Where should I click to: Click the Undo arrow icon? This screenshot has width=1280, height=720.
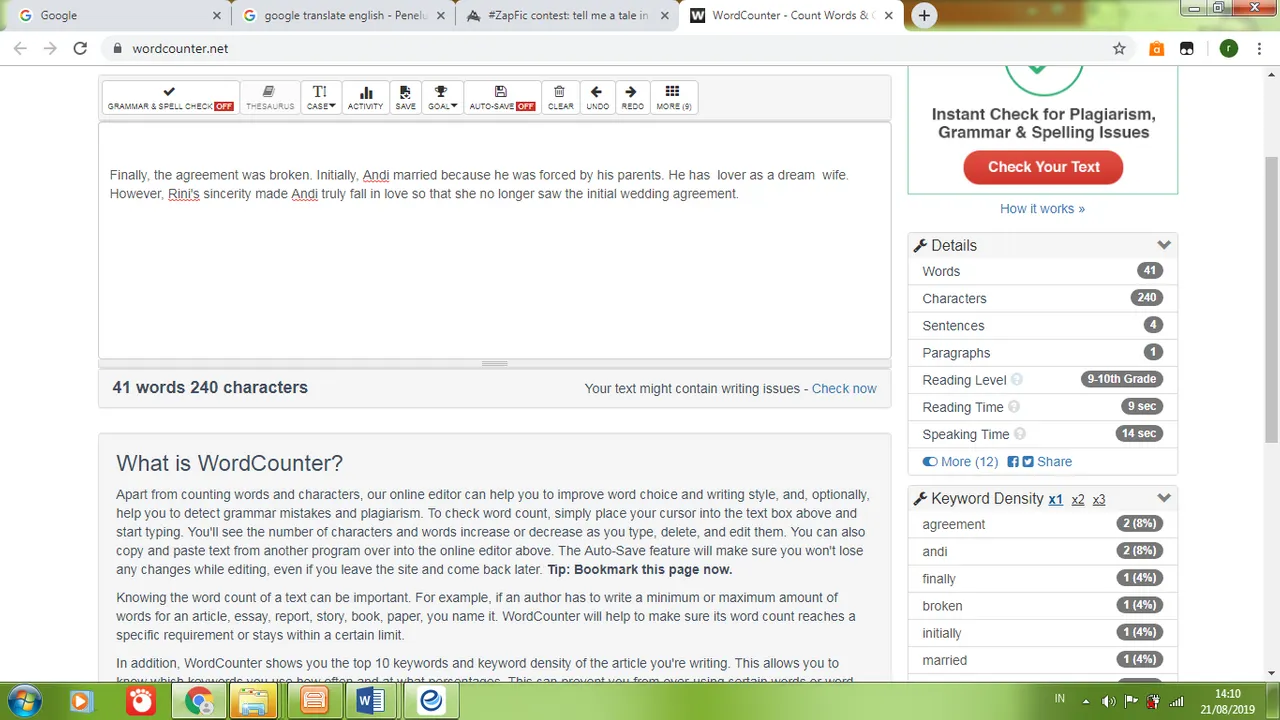(x=597, y=97)
